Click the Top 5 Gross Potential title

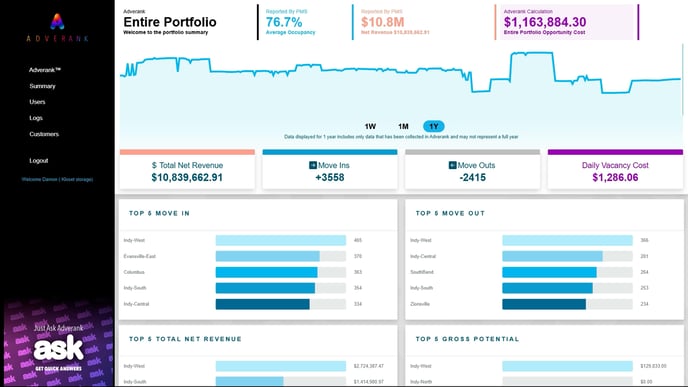(x=467, y=339)
